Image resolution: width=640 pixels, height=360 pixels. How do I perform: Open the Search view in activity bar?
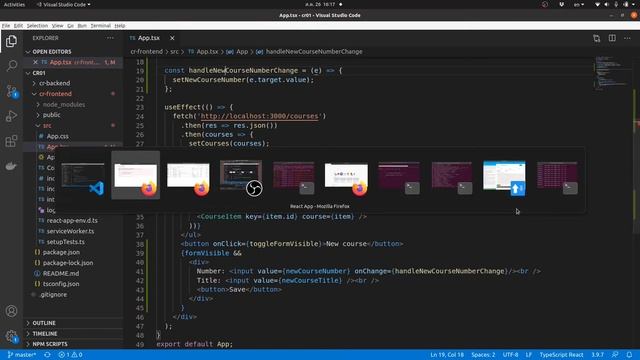tap(11, 66)
